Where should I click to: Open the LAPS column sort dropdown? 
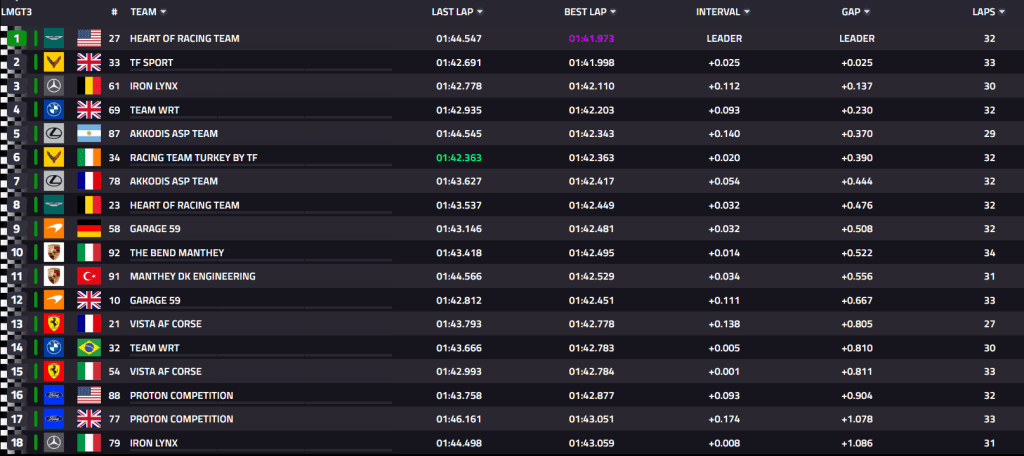click(x=1001, y=12)
